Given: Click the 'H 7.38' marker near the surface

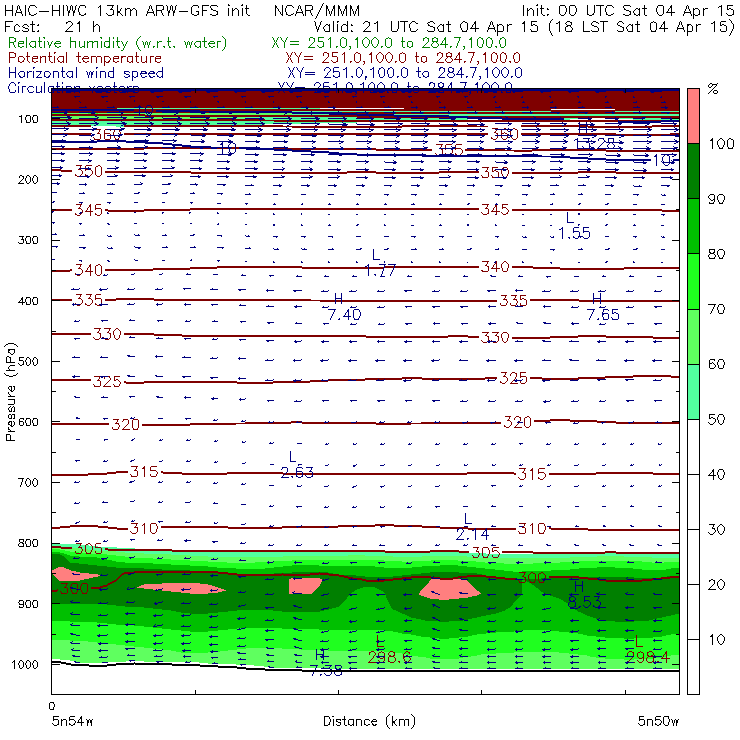Looking at the screenshot, I should (x=326, y=663).
